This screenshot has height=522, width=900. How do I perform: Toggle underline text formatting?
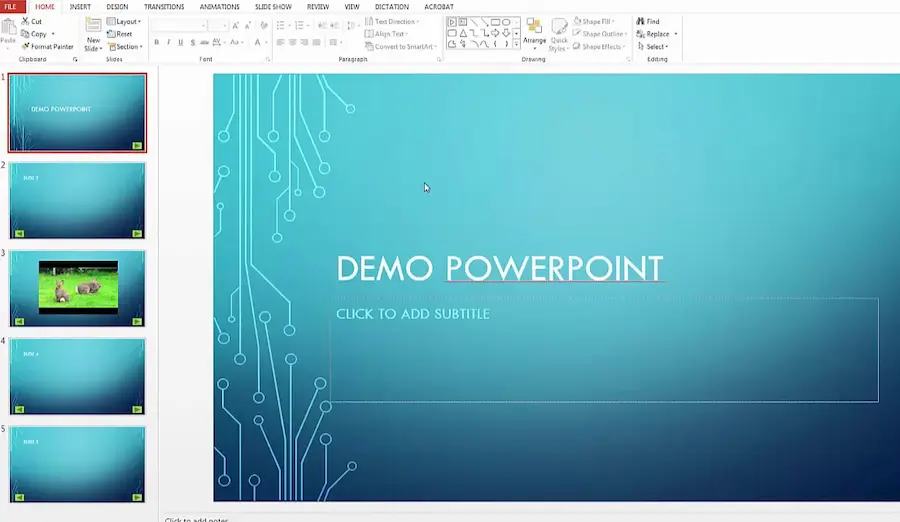point(180,42)
